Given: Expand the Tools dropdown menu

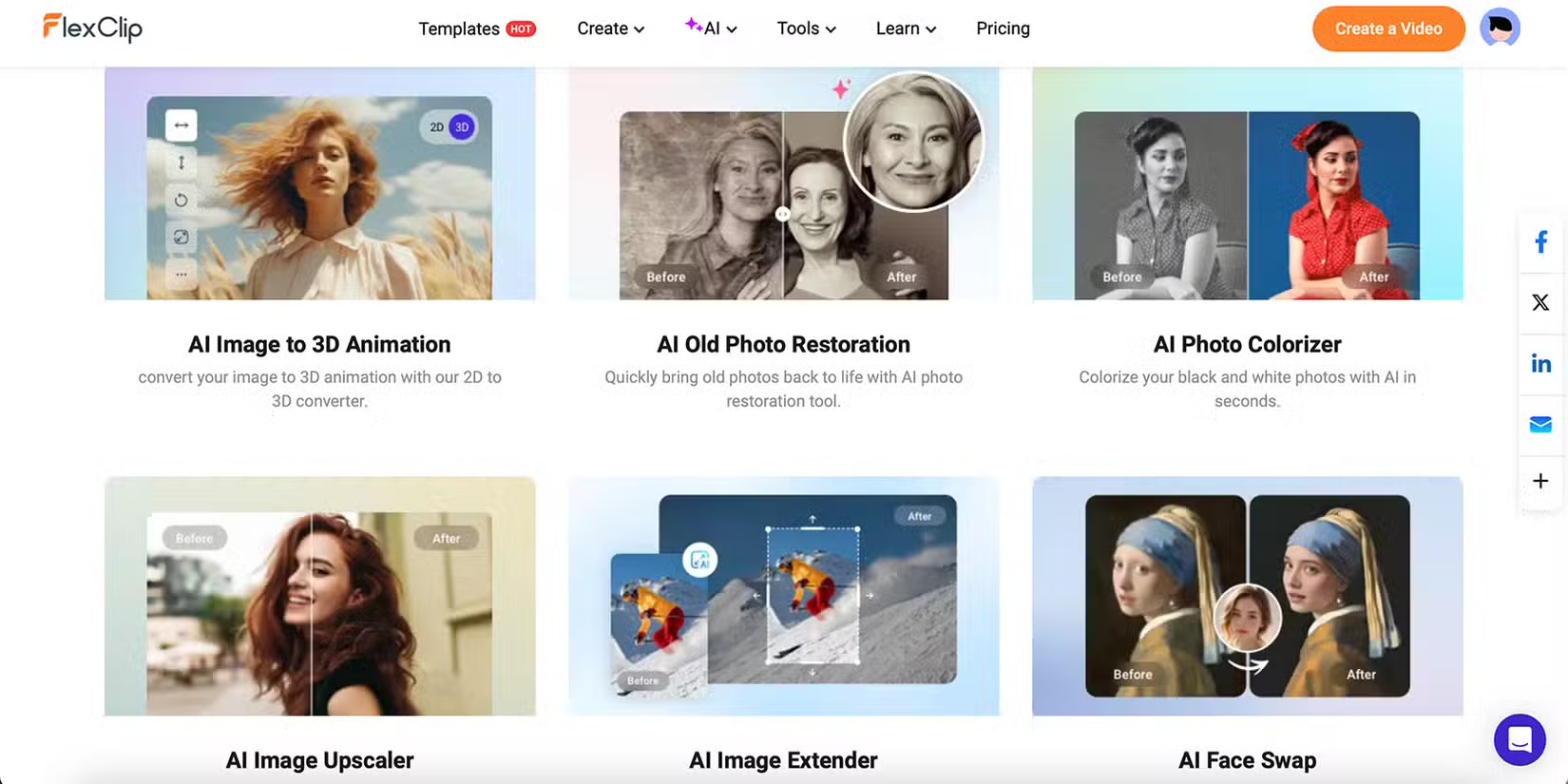Looking at the screenshot, I should 806,29.
